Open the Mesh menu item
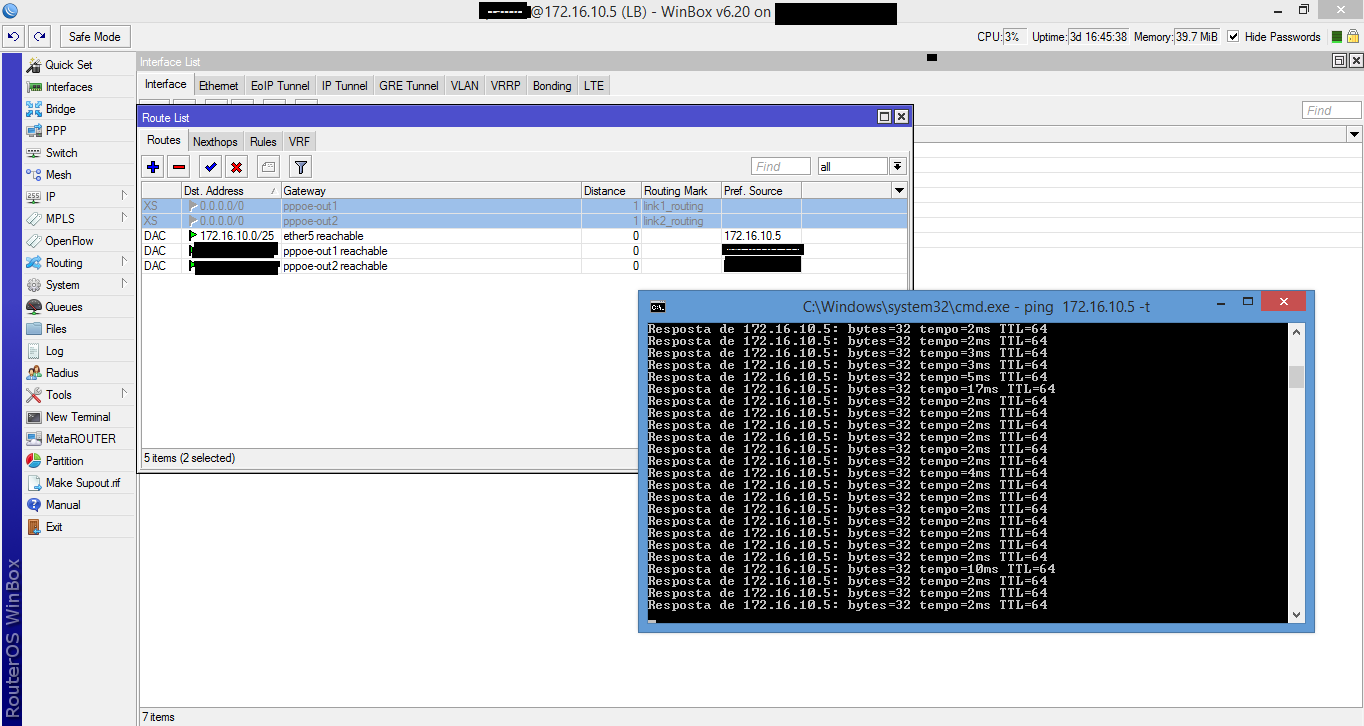The width and height of the screenshot is (1364, 726). tap(58, 175)
